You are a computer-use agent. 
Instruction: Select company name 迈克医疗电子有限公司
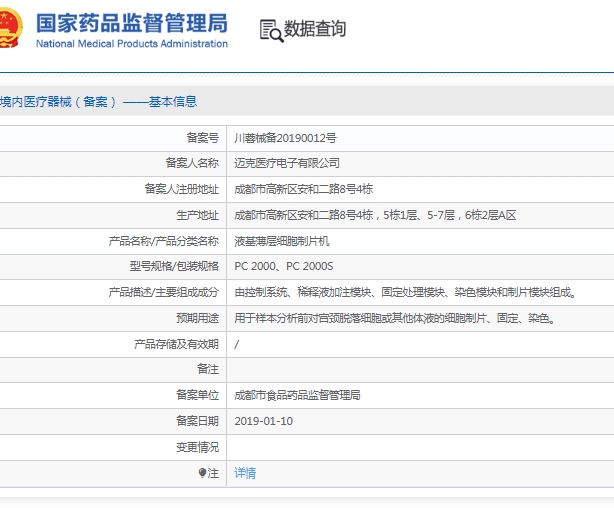tap(287, 163)
